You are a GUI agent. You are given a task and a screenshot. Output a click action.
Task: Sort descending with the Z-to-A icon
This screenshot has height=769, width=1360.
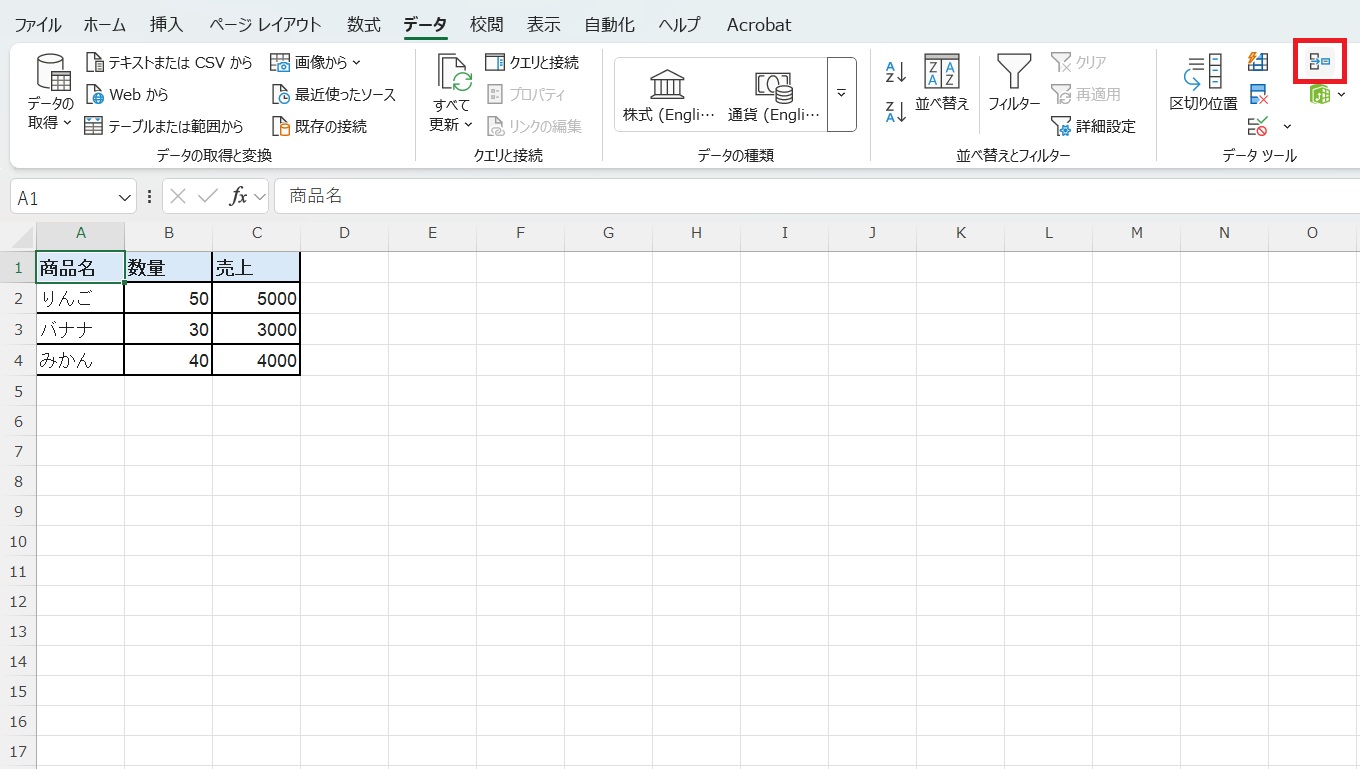(x=895, y=111)
